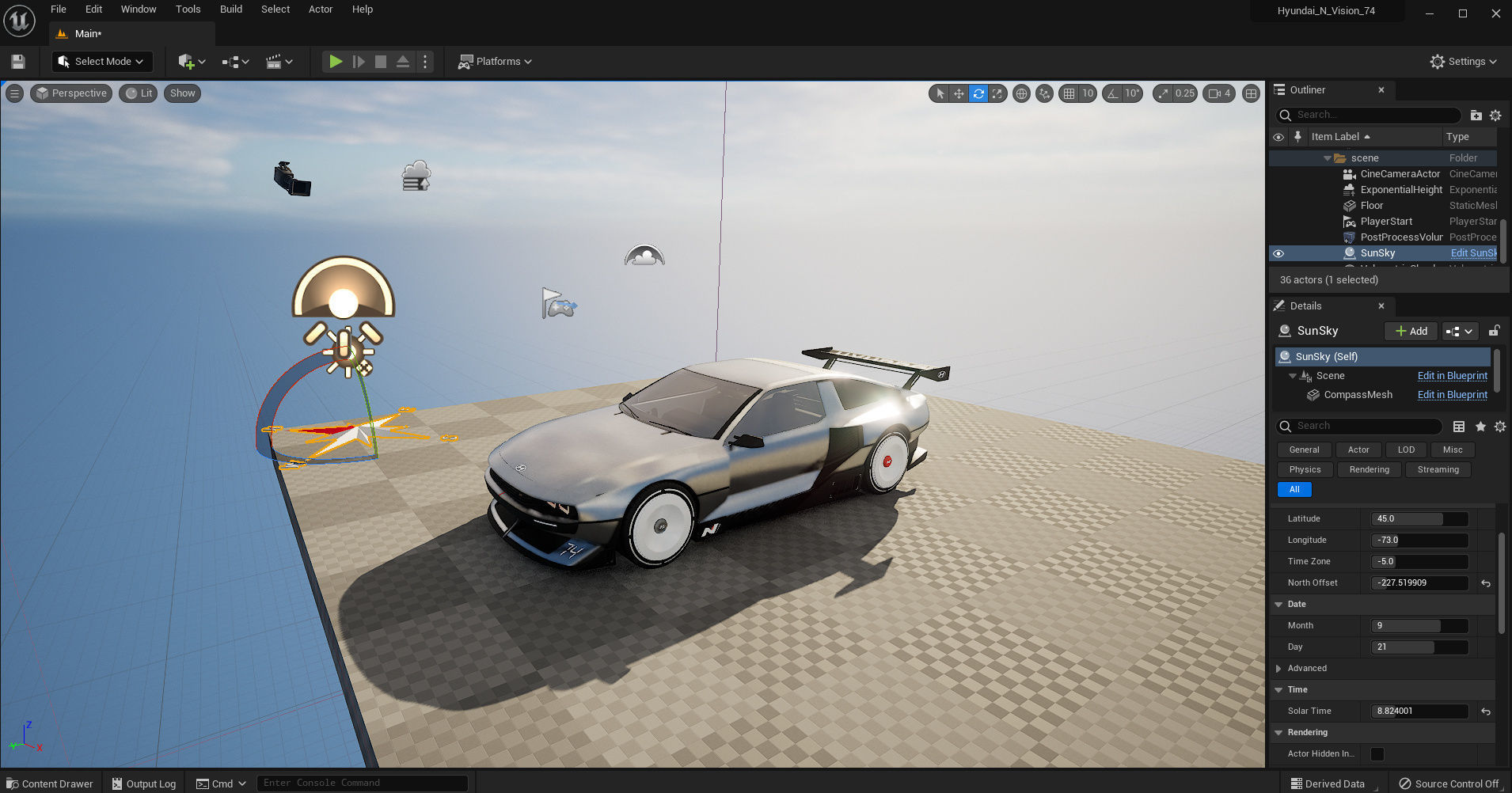Select the Physics filter button
1512x793 pixels.
click(1305, 470)
